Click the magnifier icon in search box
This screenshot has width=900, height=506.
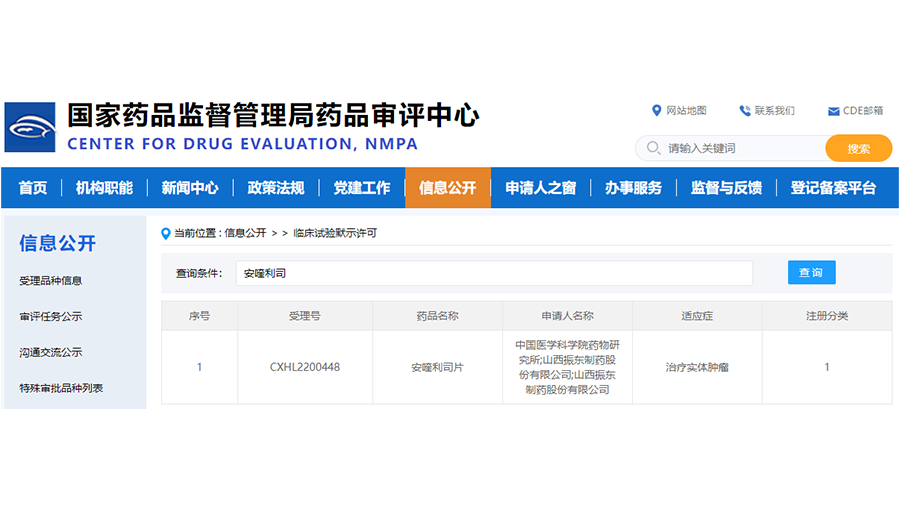(x=653, y=148)
